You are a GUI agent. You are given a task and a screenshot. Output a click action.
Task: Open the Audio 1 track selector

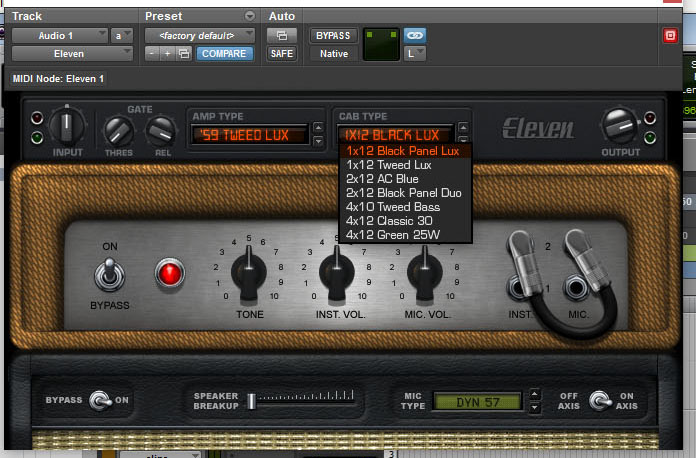tap(60, 36)
